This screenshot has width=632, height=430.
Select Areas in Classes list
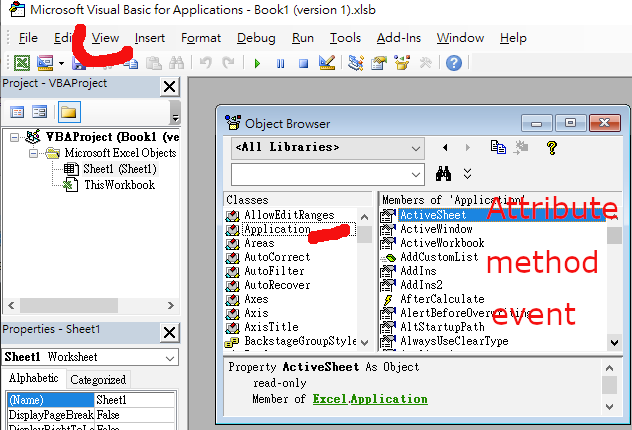(x=259, y=243)
